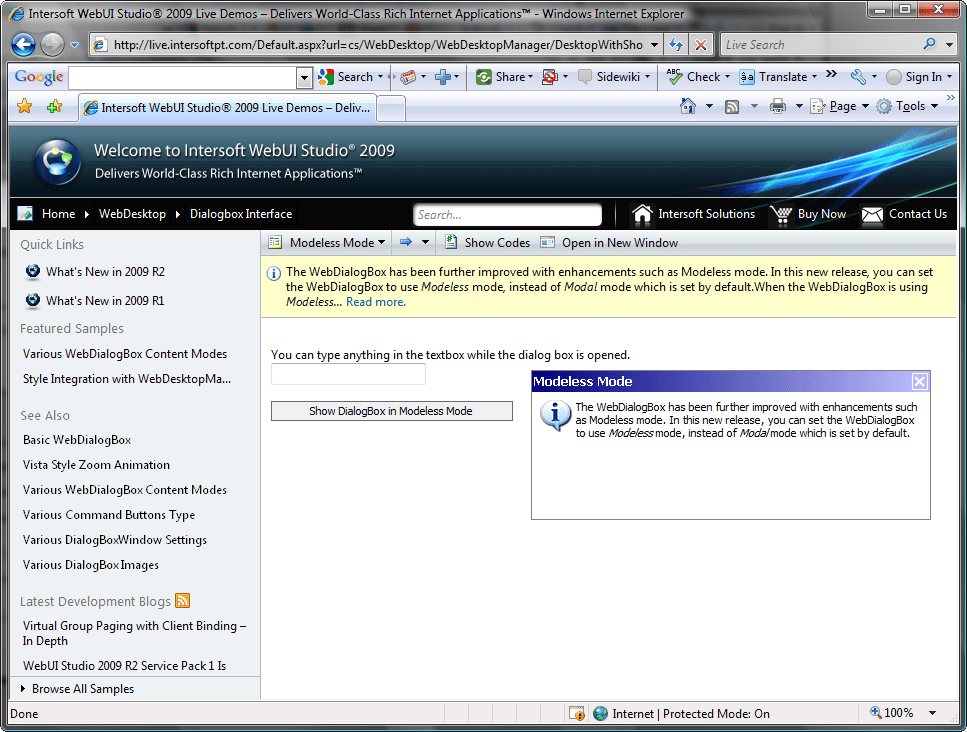Follow the Read more link

[374, 301]
